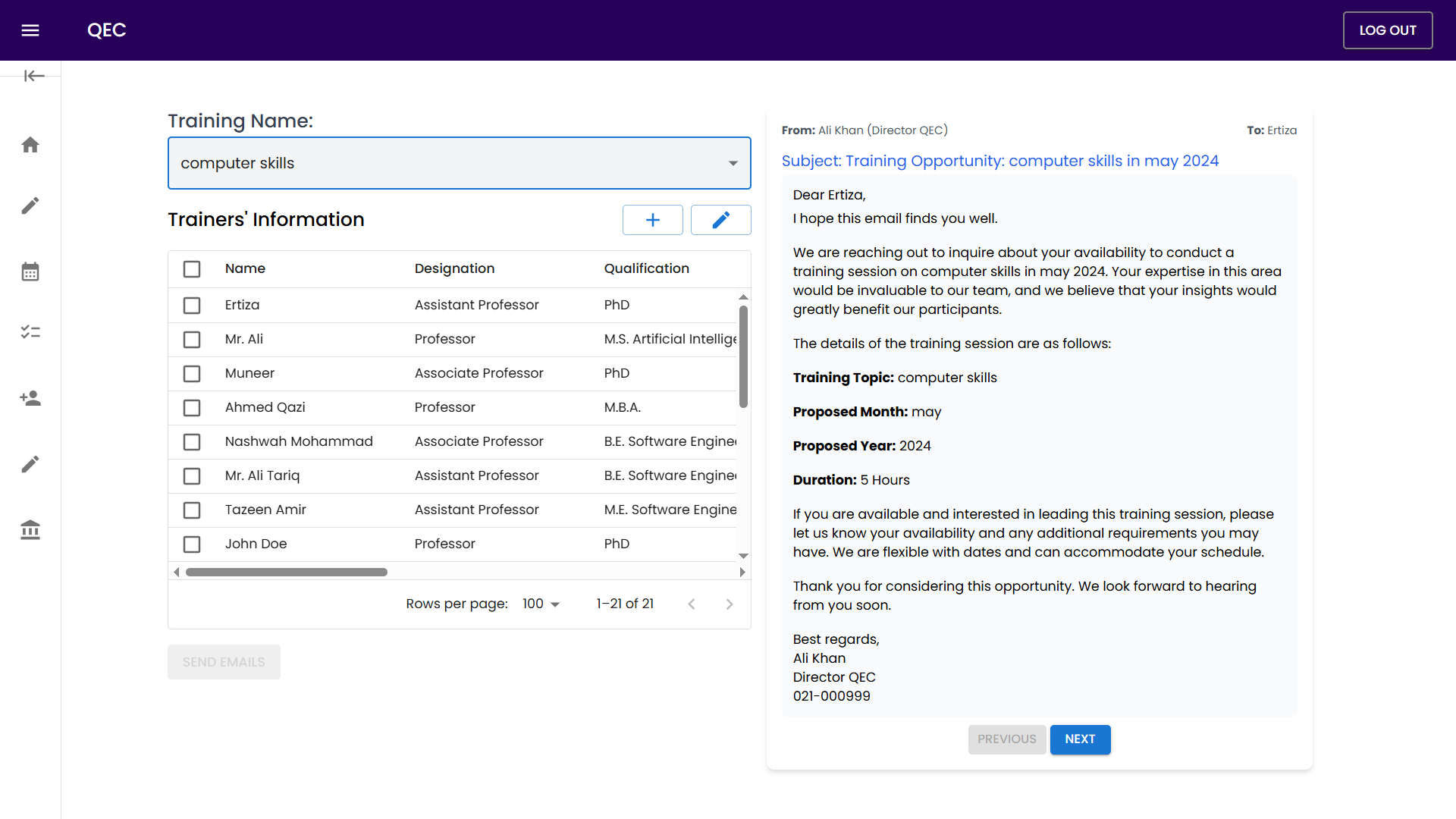This screenshot has height=819, width=1456.
Task: Open the calendar sidebar icon
Action: (x=30, y=271)
